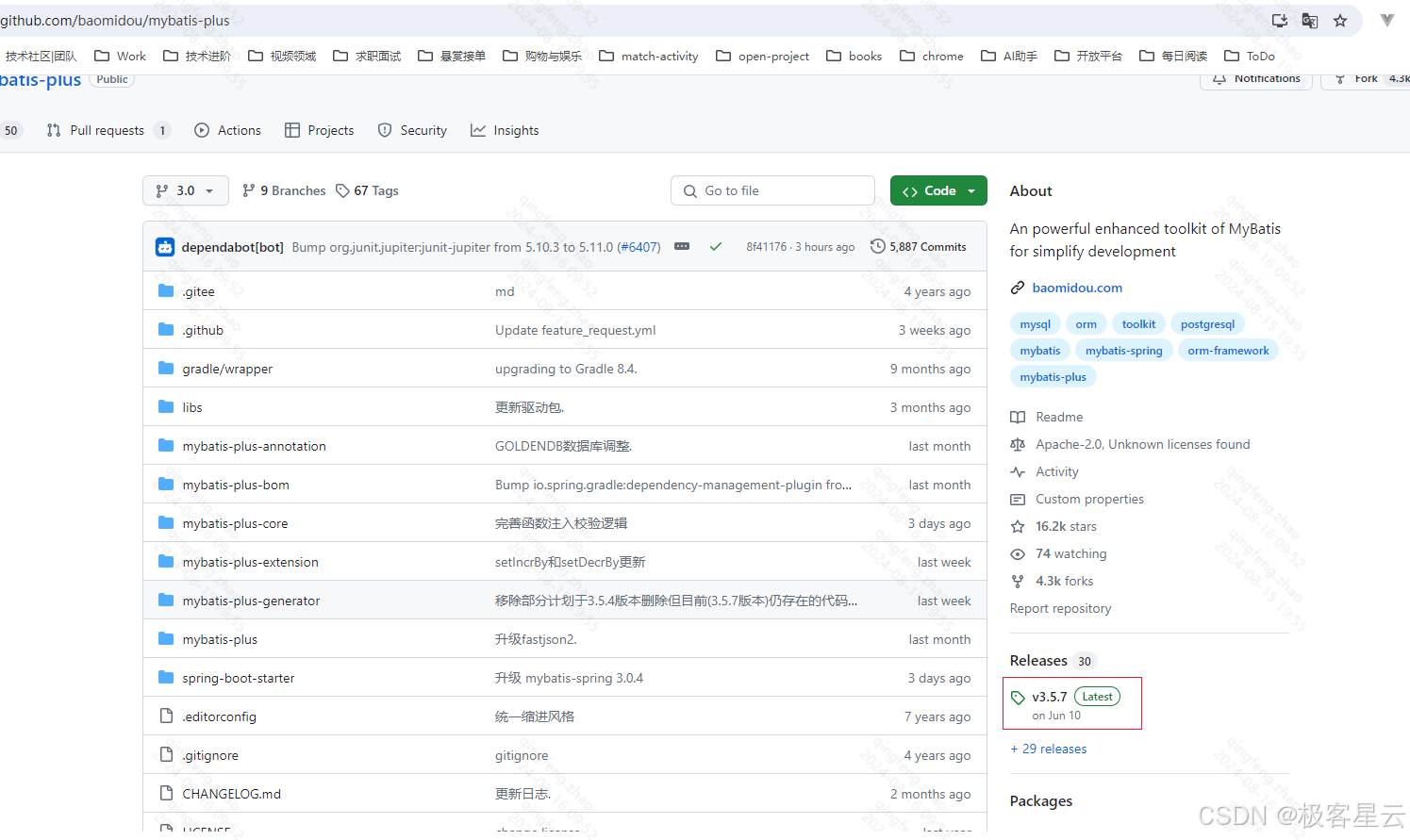Viewport: 1410px width, 840px height.
Task: Open the mybatis-plus-core folder
Action: coord(235,524)
